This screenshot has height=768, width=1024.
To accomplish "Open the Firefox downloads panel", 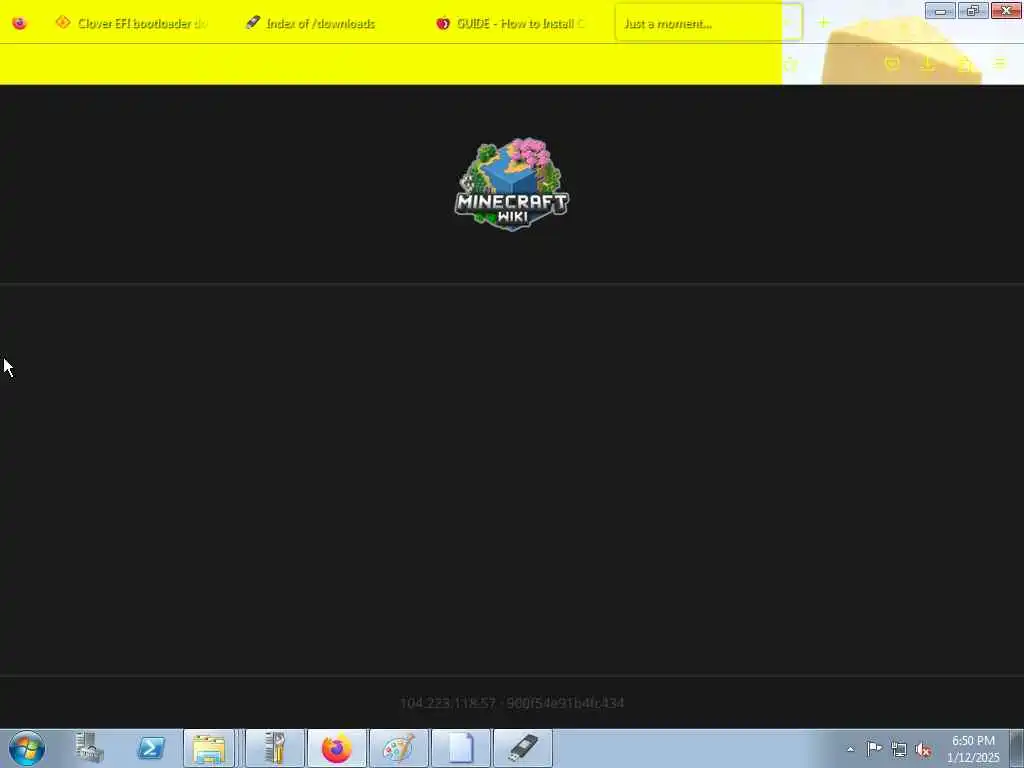I will pos(928,63).
